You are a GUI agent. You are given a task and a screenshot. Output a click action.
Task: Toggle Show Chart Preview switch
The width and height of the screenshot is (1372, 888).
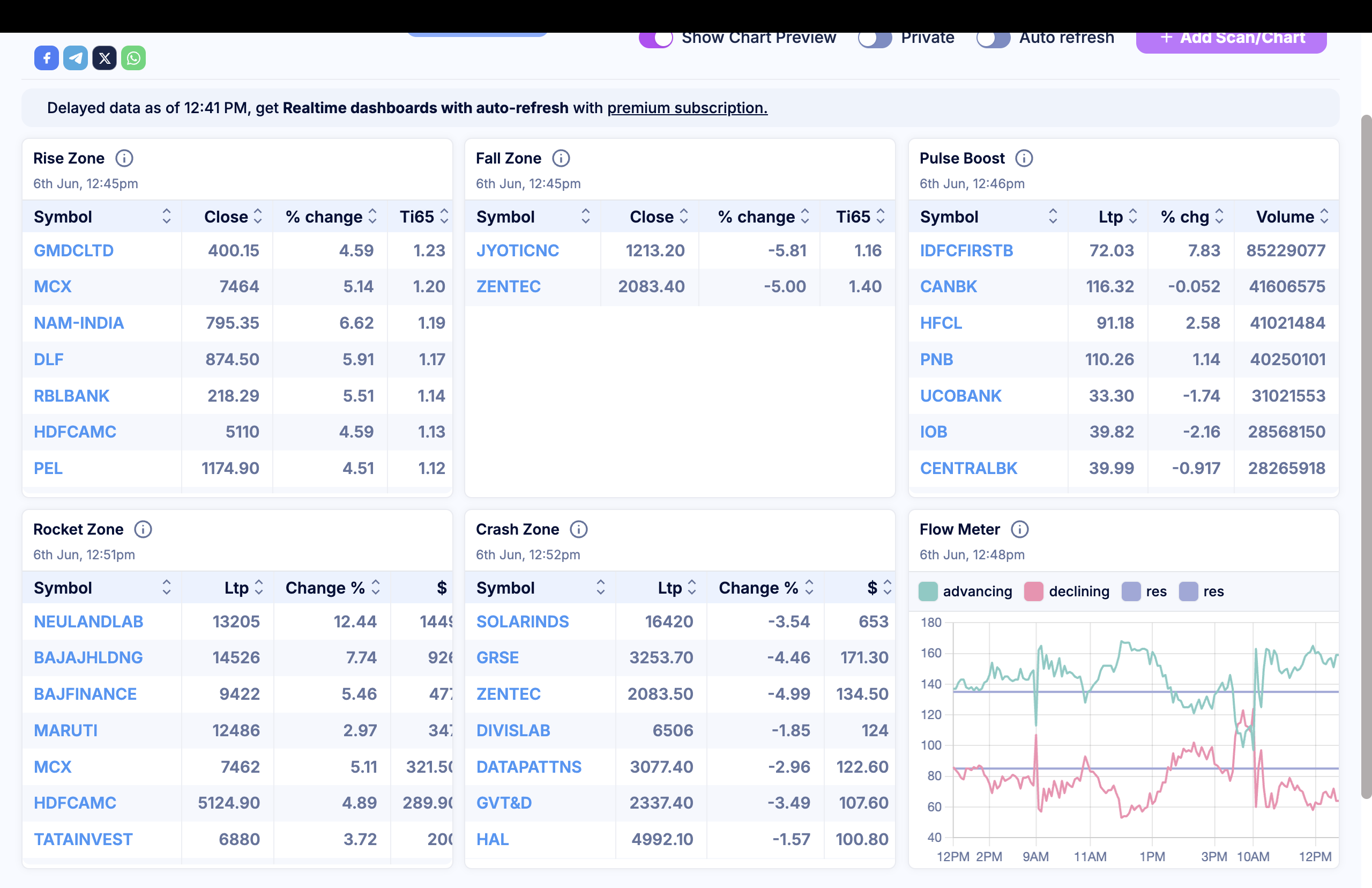(656, 39)
